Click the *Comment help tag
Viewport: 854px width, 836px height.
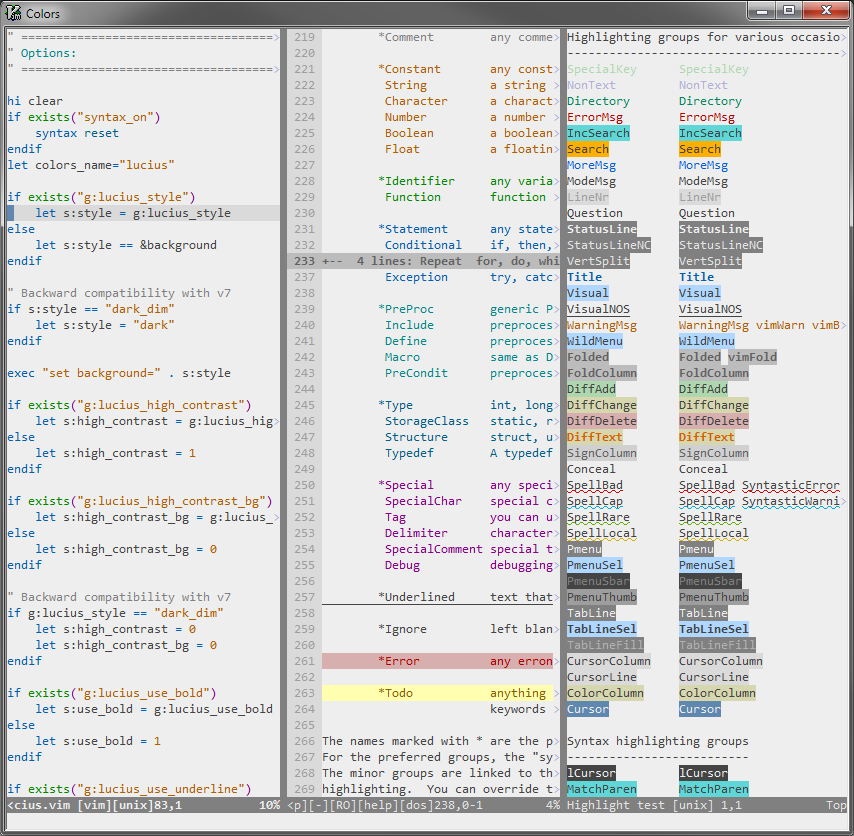(x=406, y=37)
